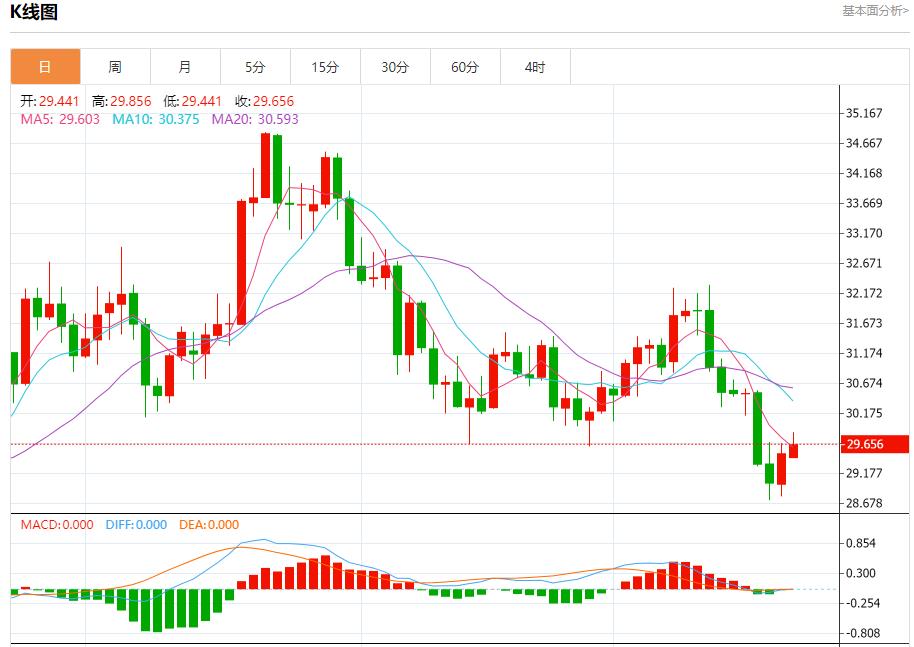The width and height of the screenshot is (914, 647).
Task: Select the 15分 timeframe tab
Action: (x=325, y=67)
